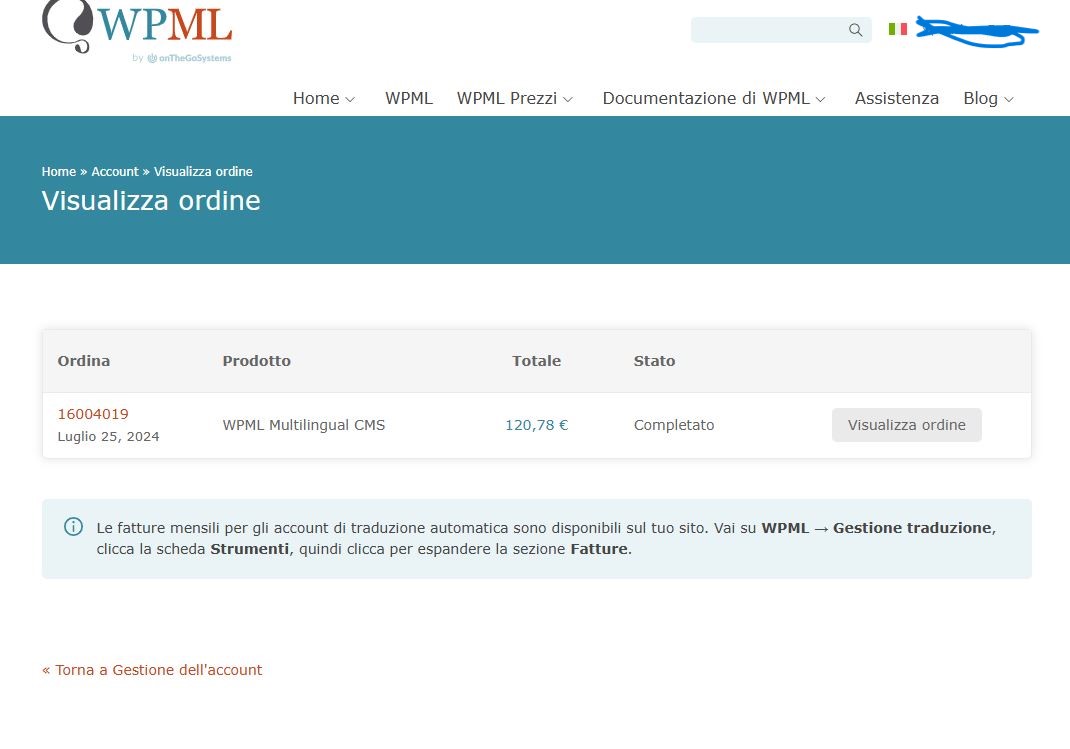1070x749 pixels.
Task: Click the 120,78 € total amount
Action: coord(536,425)
